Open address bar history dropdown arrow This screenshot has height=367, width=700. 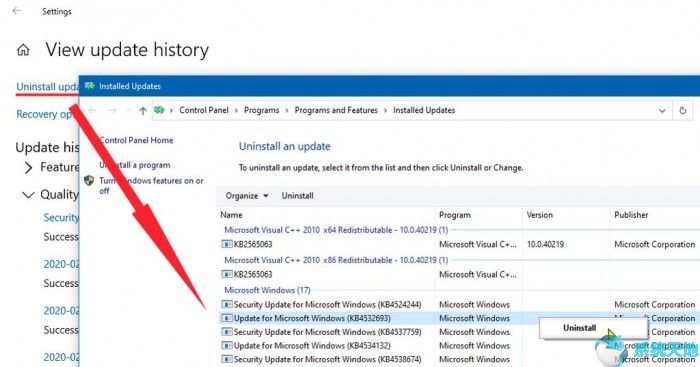click(x=662, y=111)
